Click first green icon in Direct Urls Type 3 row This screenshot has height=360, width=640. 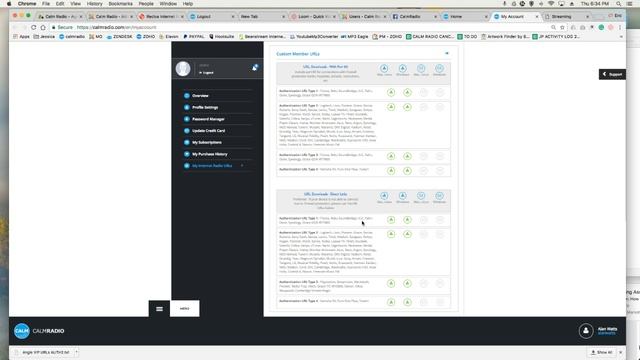point(391,284)
